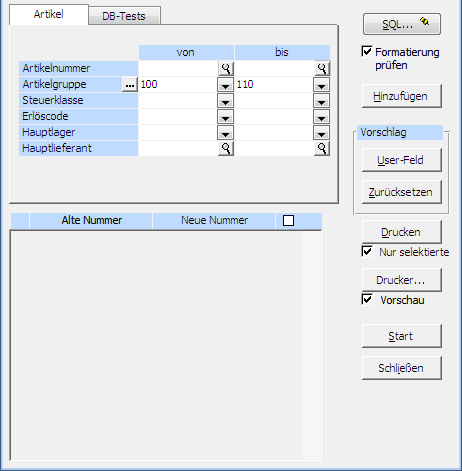The height and width of the screenshot is (471, 462).
Task: Open Hauptlager 'bis' dropdown arrow
Action: [x=321, y=133]
